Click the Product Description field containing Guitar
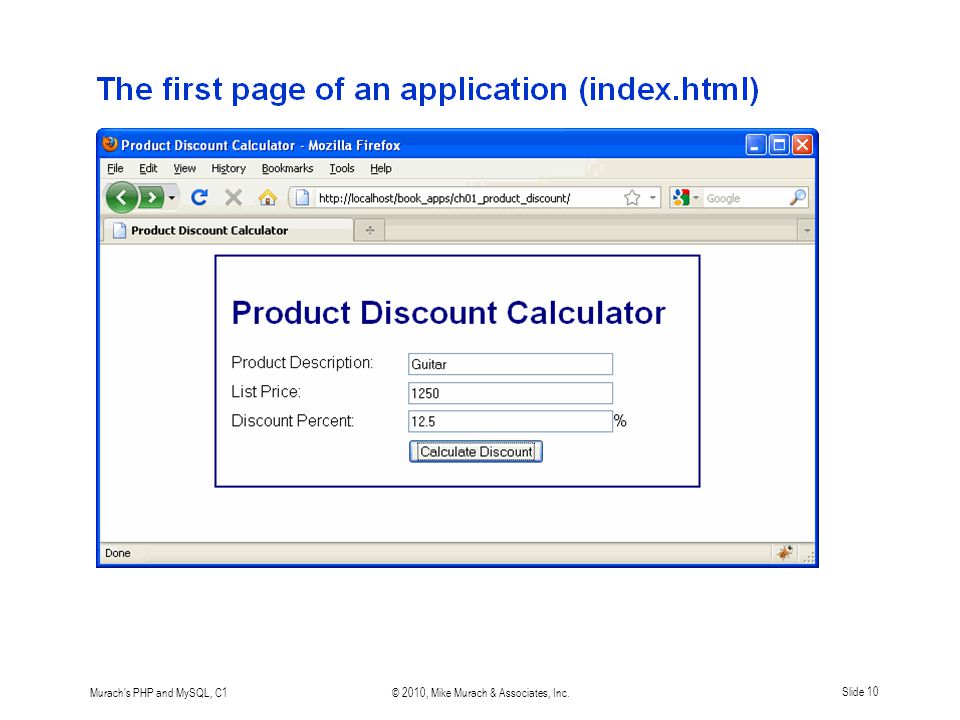This screenshot has height=720, width=960. pyautogui.click(x=510, y=364)
